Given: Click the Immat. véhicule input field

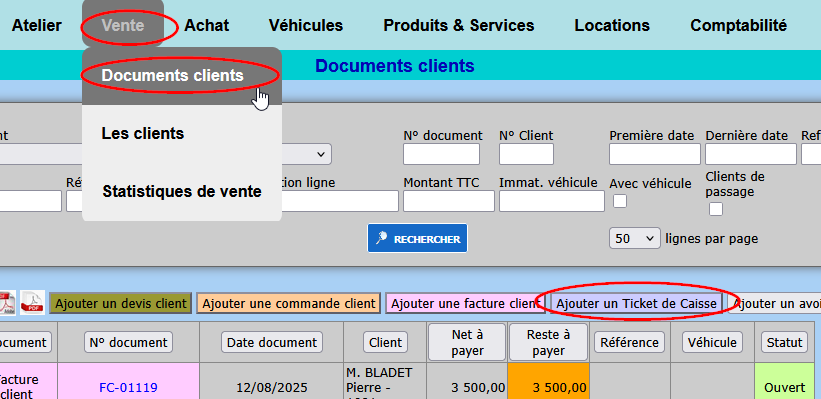Looking at the screenshot, I should tap(552, 201).
